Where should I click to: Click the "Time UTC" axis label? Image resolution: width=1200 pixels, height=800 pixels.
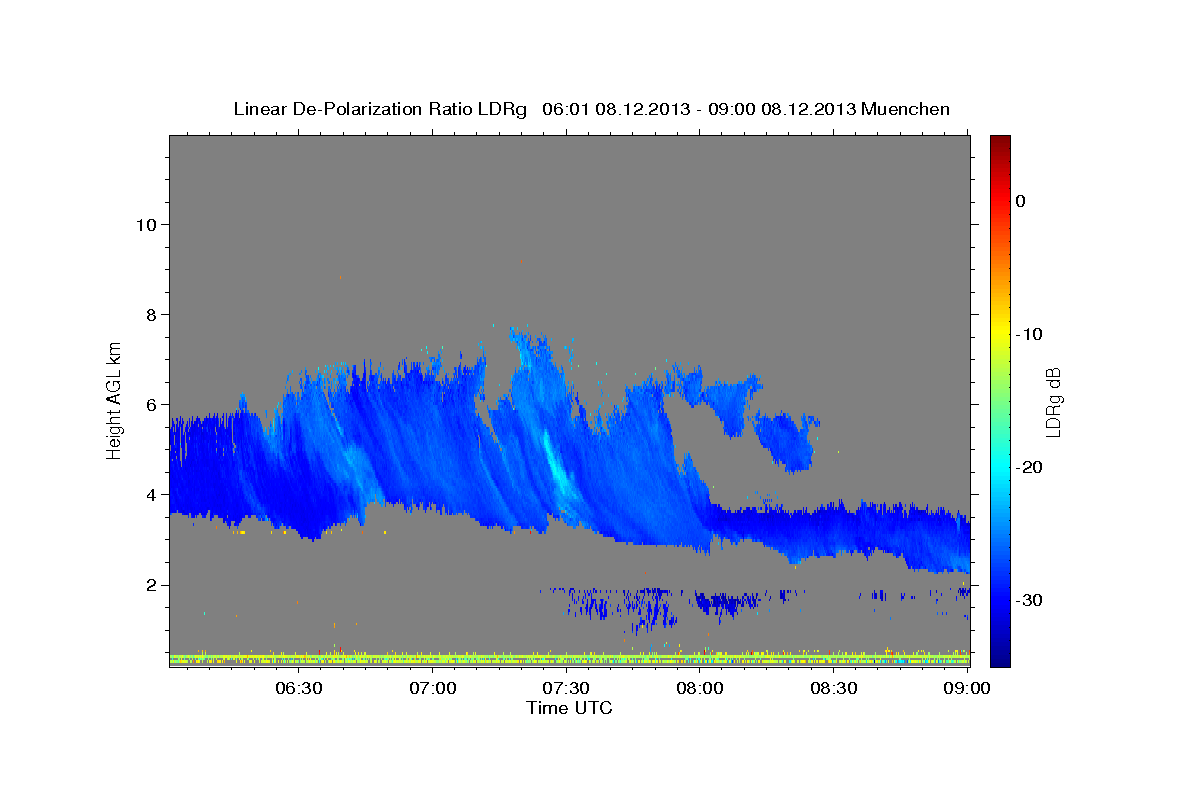click(569, 708)
